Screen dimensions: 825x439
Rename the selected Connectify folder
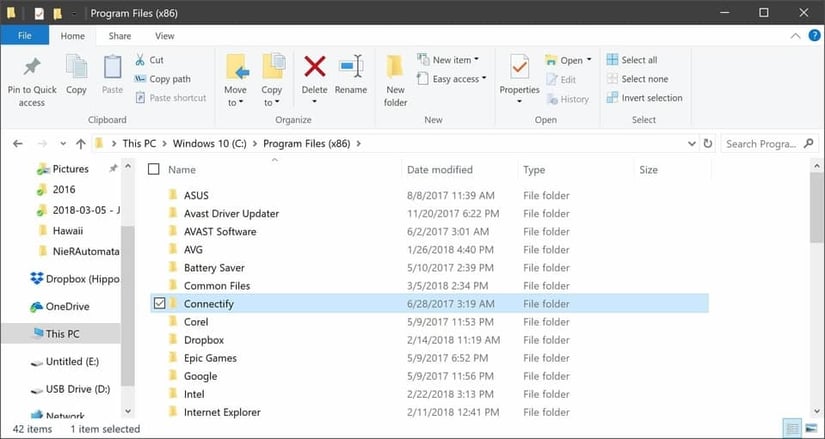point(351,74)
